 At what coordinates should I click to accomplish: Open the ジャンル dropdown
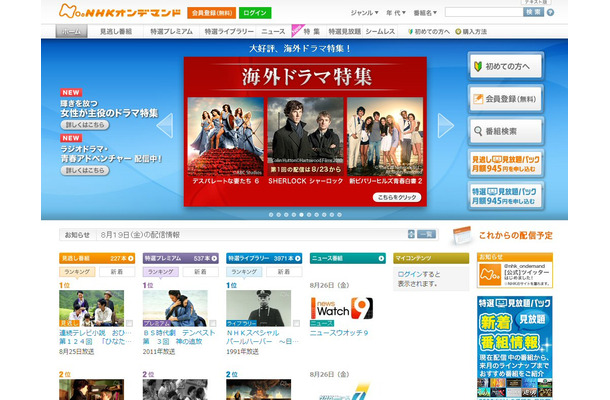click(x=364, y=13)
